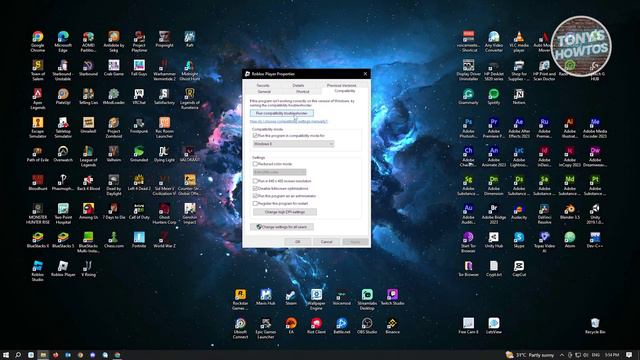The height and width of the screenshot is (360, 640).
Task: Select the V Rising desktop shortcut
Action: [x=88, y=269]
